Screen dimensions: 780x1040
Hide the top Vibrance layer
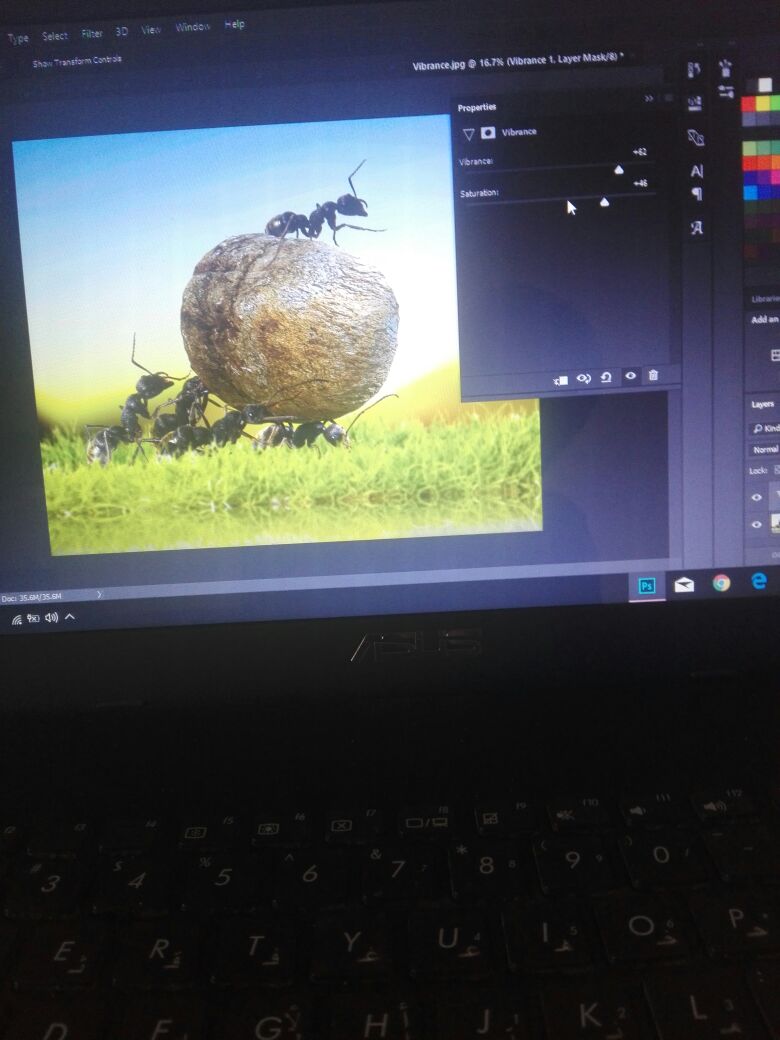[757, 497]
